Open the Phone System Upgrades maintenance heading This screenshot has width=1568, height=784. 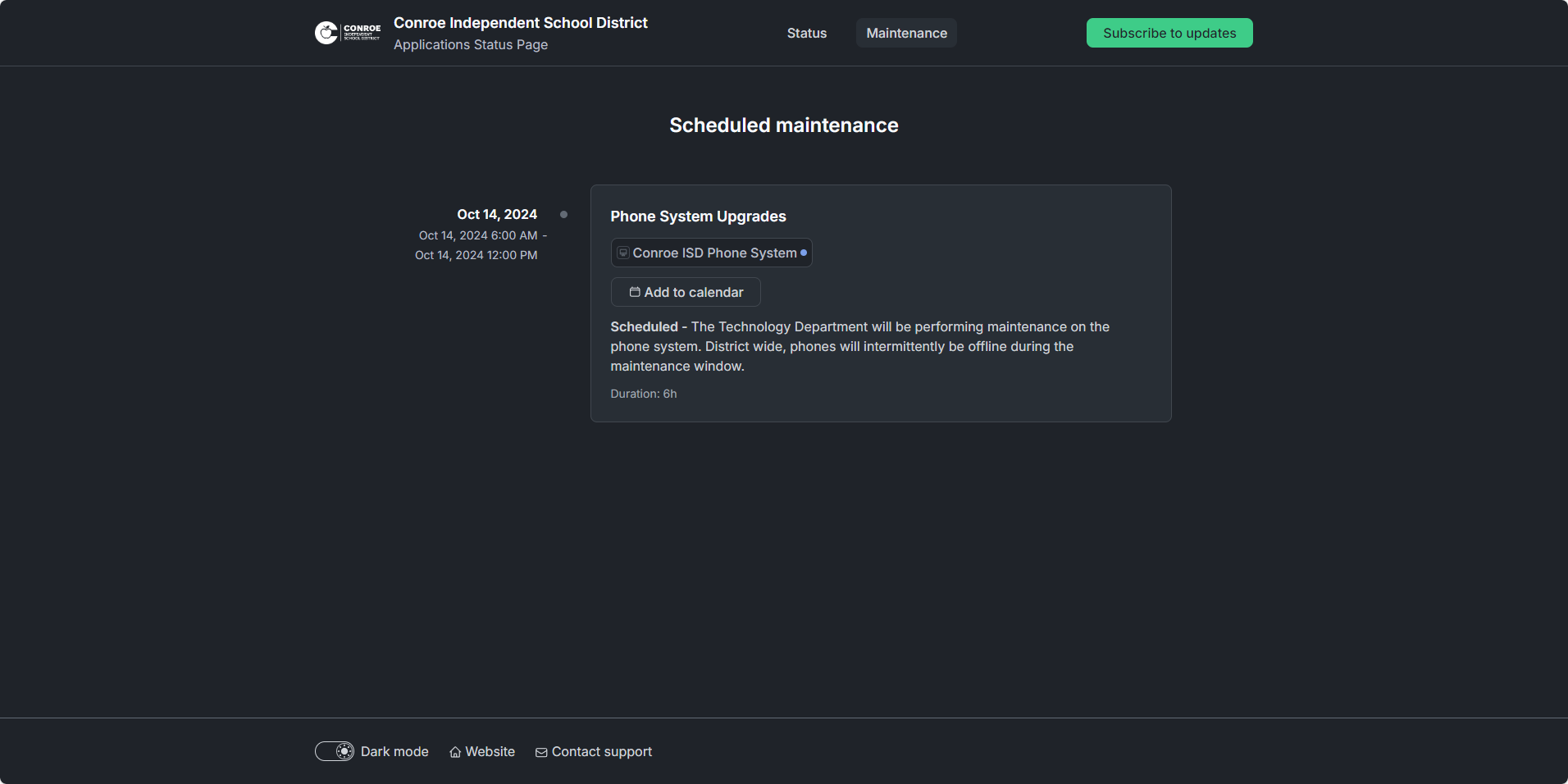click(x=698, y=217)
